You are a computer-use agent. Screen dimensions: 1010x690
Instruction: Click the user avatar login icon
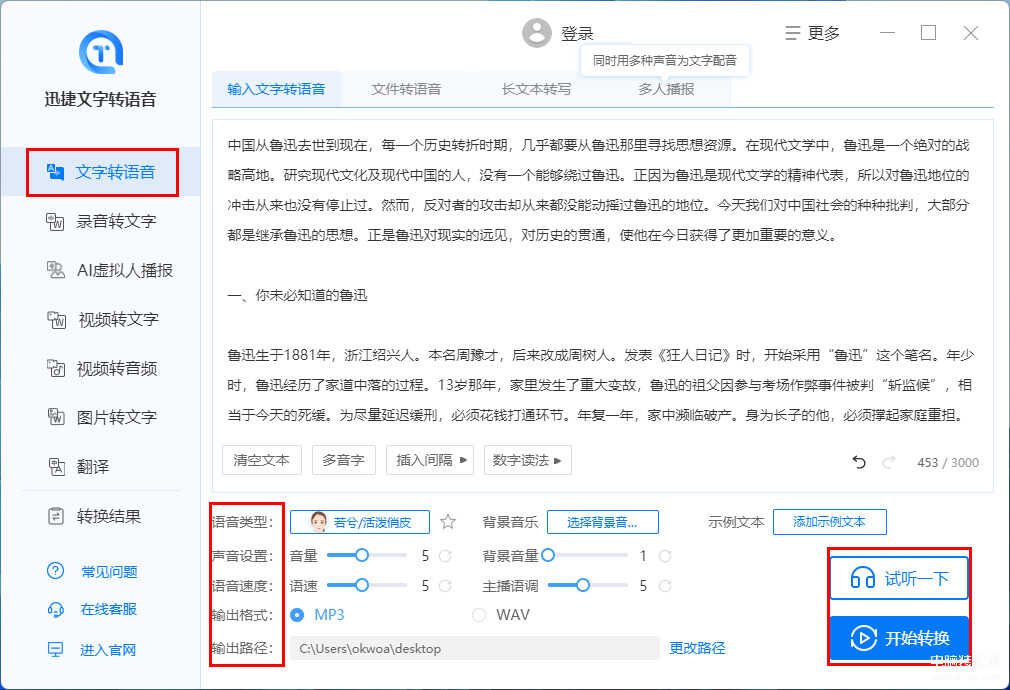(537, 33)
